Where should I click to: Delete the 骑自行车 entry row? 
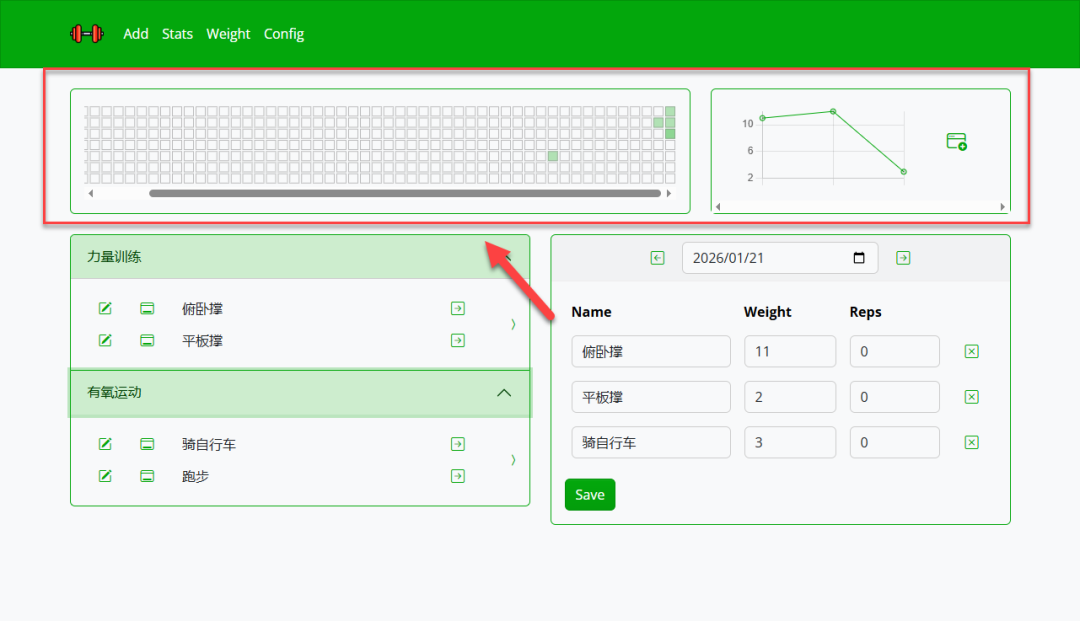click(971, 443)
